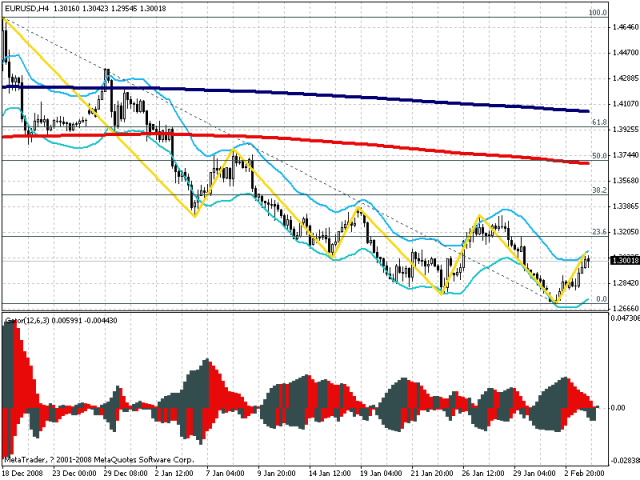Click the 100.0 Fibonacci level label
Screen dimensions: 640x480
point(598,13)
